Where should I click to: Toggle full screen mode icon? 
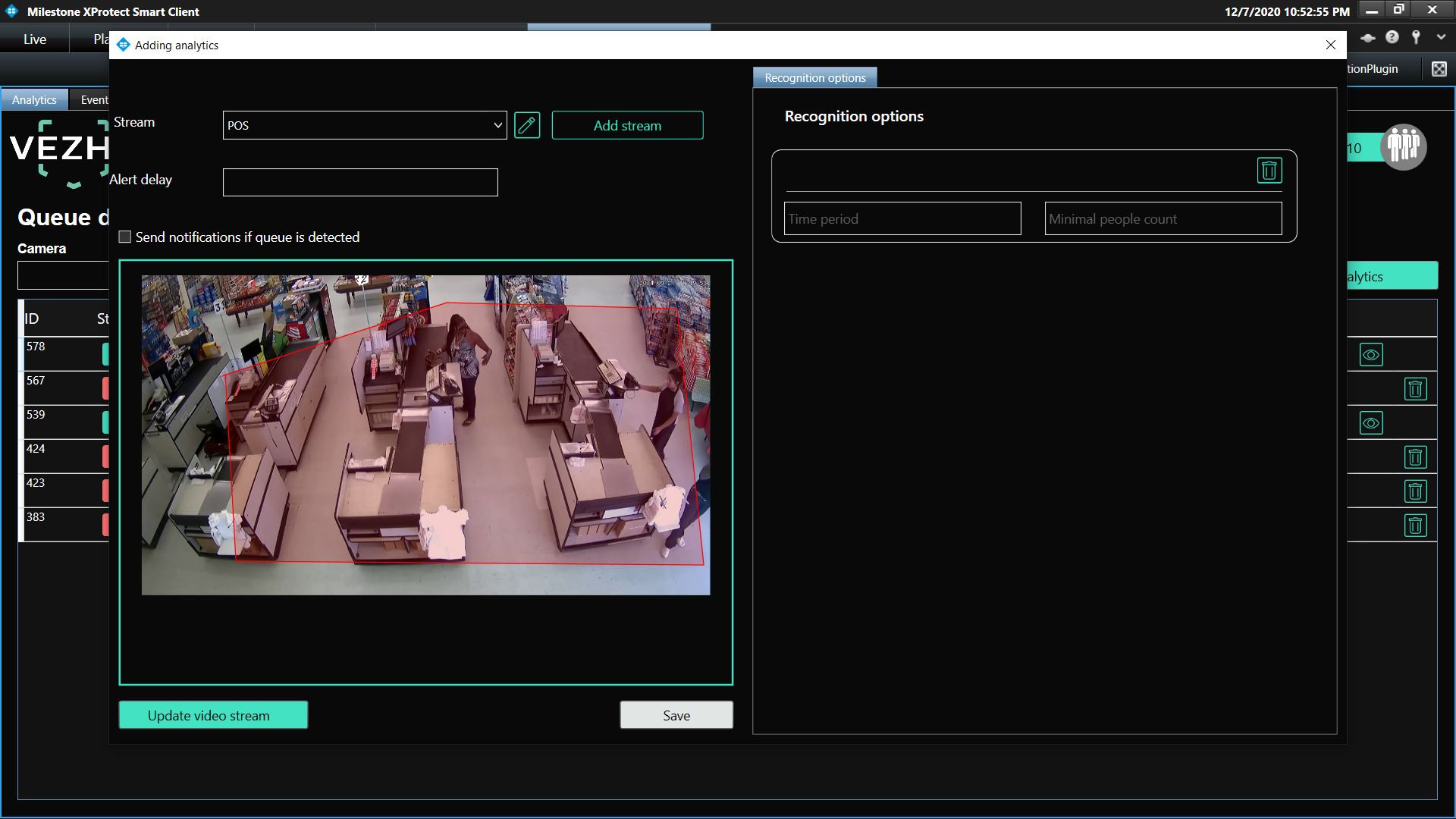coord(1439,69)
